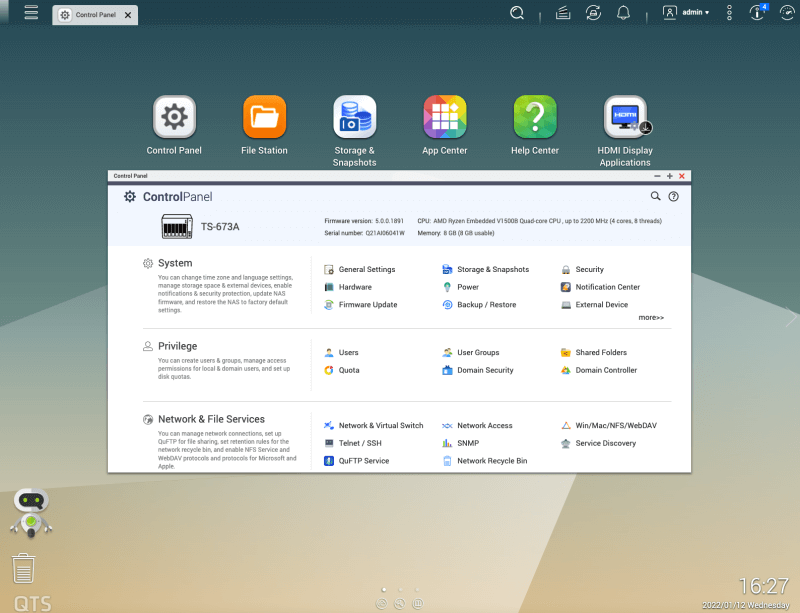The width and height of the screenshot is (800, 613).
Task: Open the desktop recycle bin icon
Action: [x=23, y=568]
